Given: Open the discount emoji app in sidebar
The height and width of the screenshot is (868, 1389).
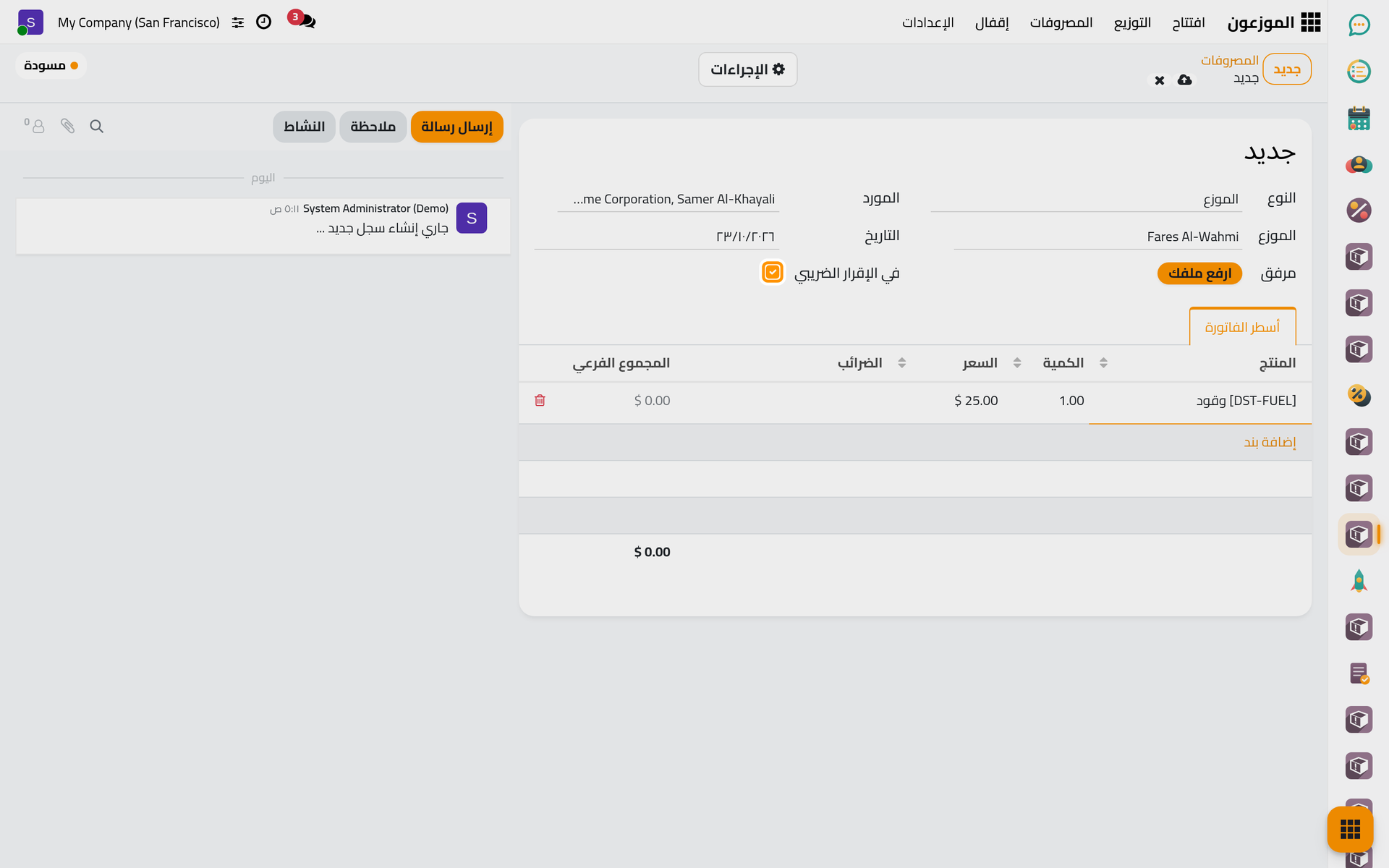Looking at the screenshot, I should pos(1359,396).
